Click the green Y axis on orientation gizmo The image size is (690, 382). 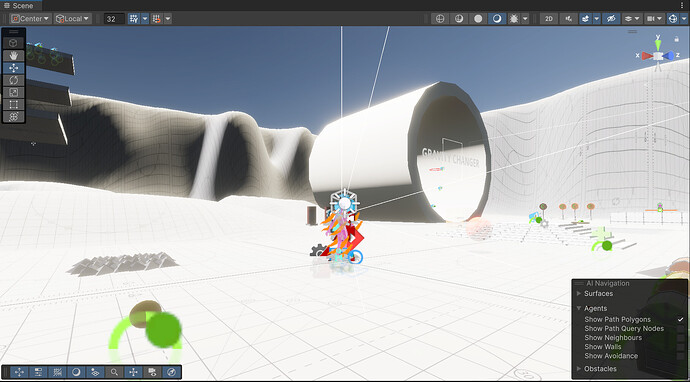point(658,44)
